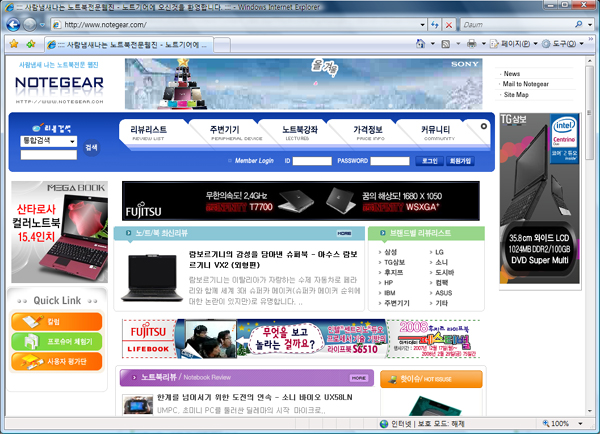This screenshot has width=600, height=434.
Task: Click the green 프로슈머 체험기 button
Action: point(57,341)
